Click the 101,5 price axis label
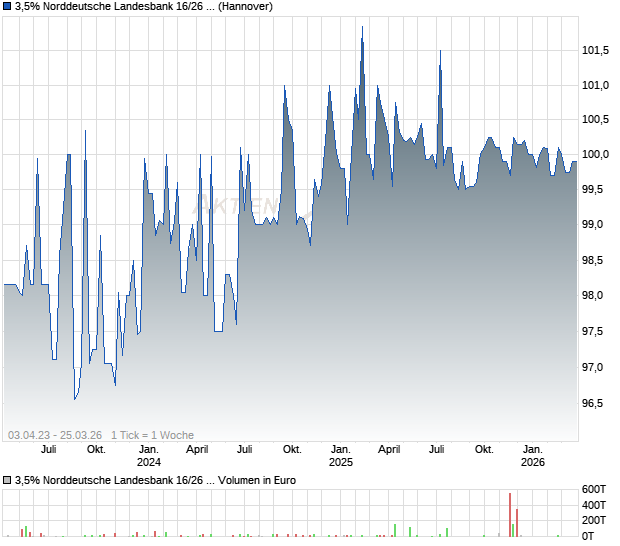 pyautogui.click(x=596, y=50)
